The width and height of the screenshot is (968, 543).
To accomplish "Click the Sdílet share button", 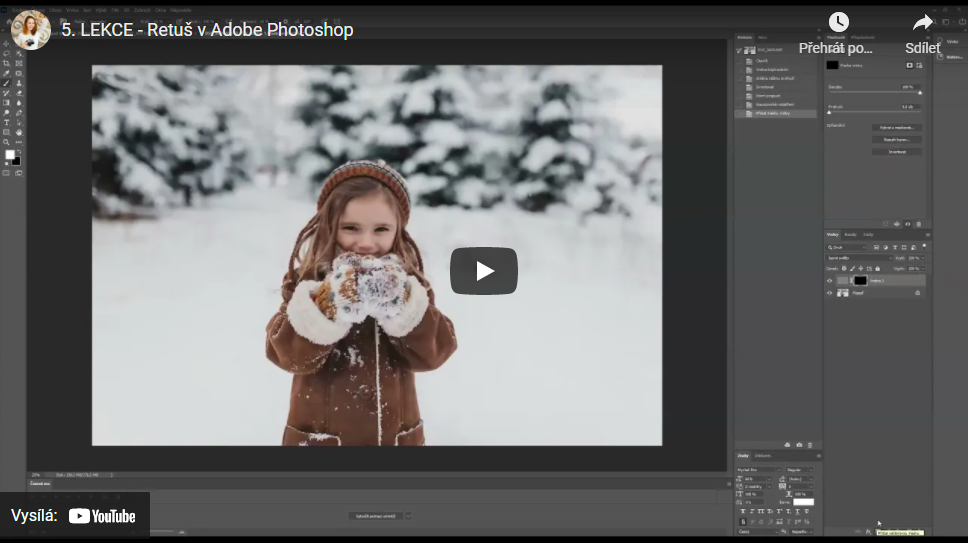I will point(922,33).
